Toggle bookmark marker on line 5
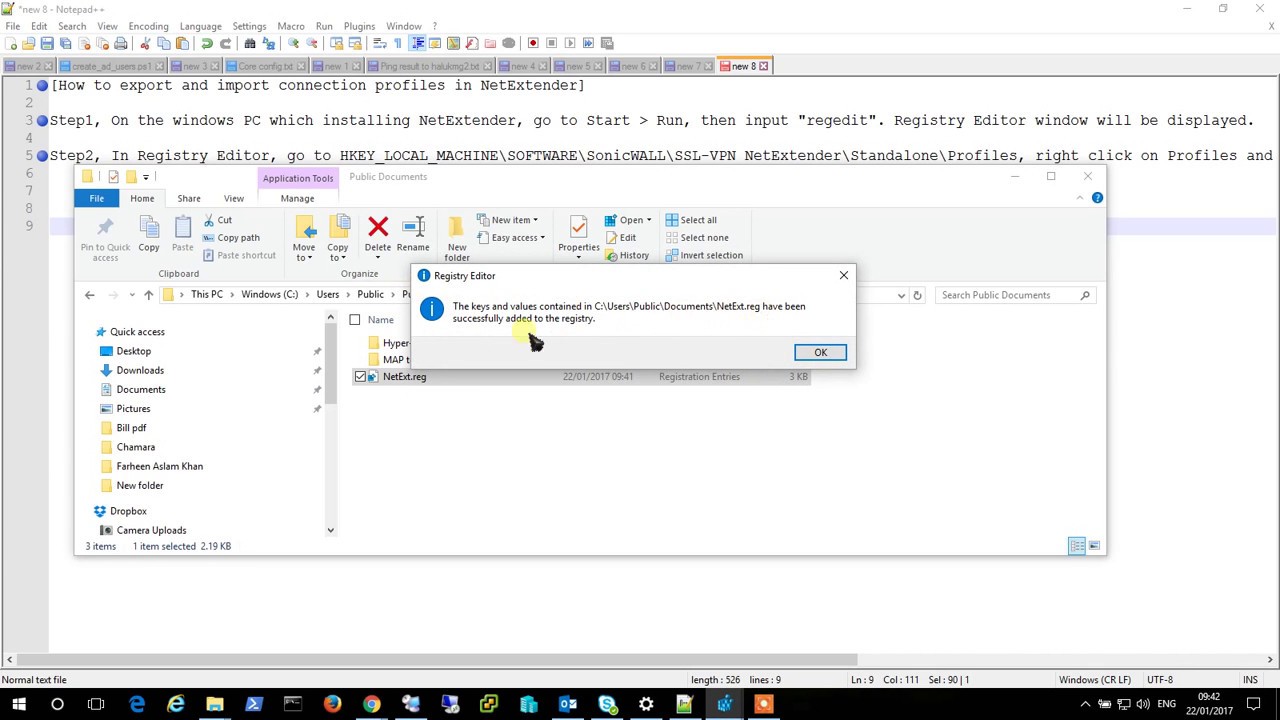Viewport: 1280px width, 720px height. pyautogui.click(x=42, y=156)
